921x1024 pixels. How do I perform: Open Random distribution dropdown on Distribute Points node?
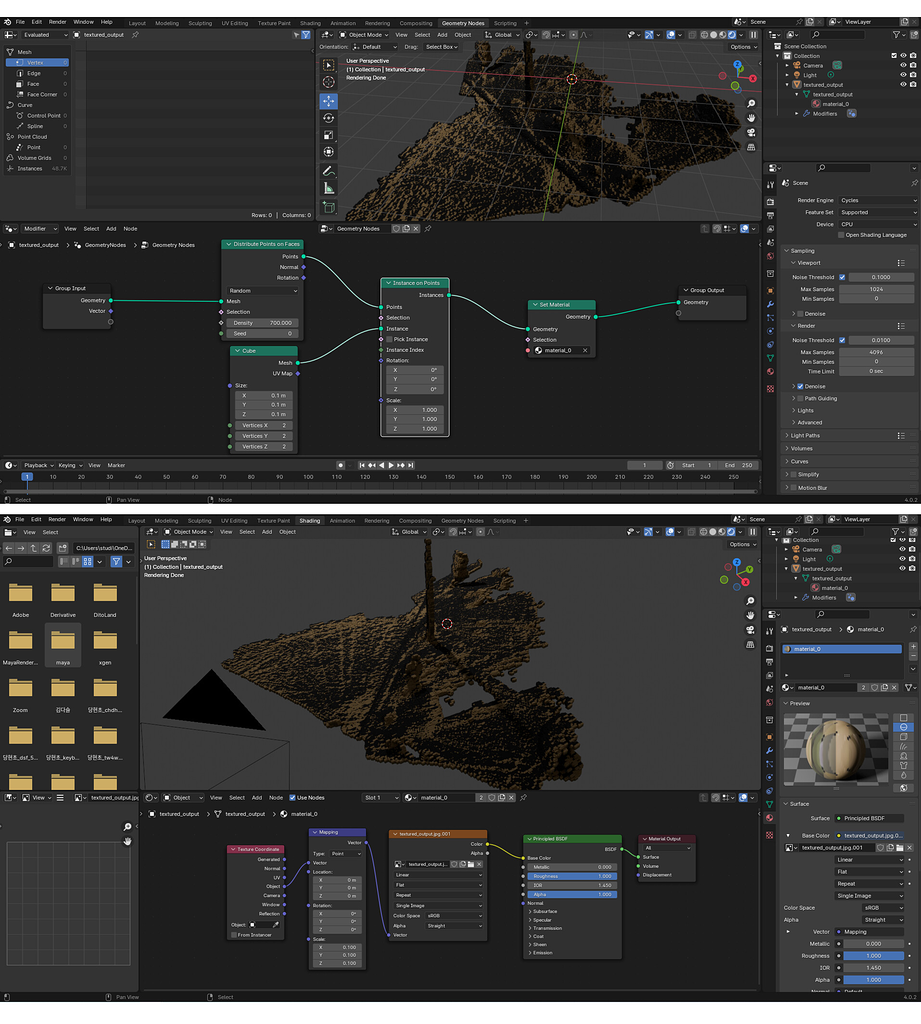[263, 291]
